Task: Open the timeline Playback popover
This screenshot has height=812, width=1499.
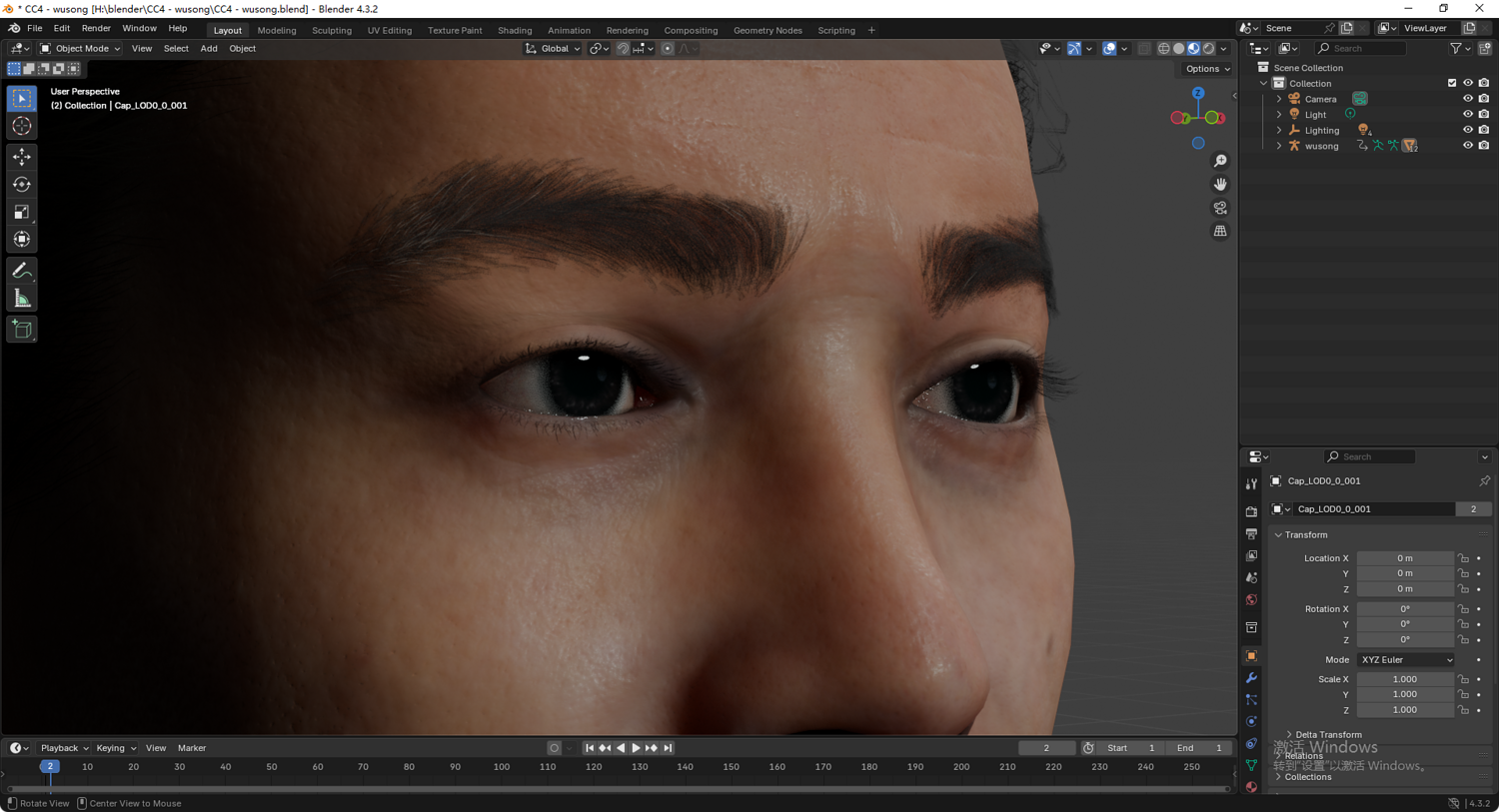Action: [x=64, y=748]
